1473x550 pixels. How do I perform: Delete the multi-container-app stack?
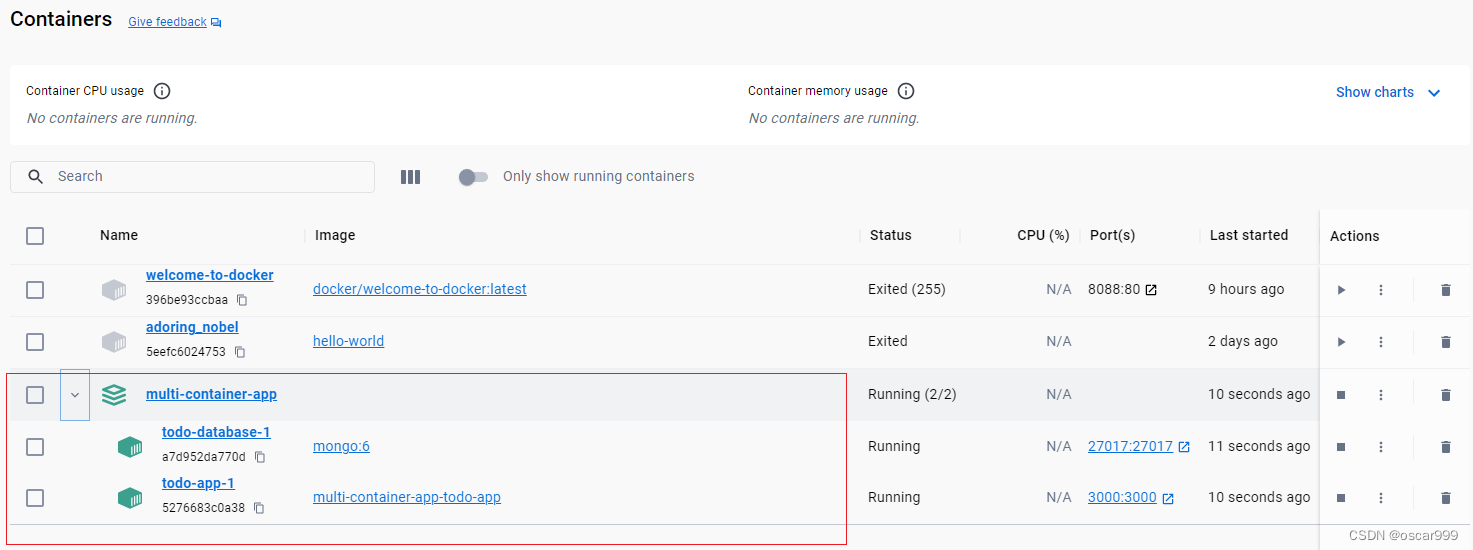click(1445, 395)
